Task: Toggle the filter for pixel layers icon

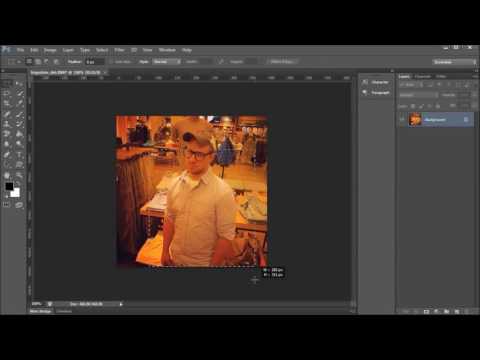Action: (430, 85)
